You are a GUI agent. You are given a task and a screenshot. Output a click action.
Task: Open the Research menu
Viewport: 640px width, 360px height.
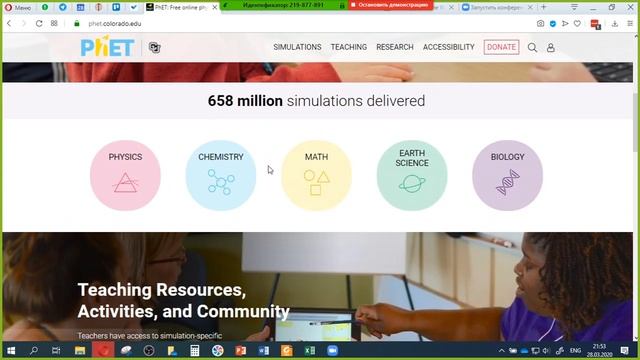tap(395, 47)
